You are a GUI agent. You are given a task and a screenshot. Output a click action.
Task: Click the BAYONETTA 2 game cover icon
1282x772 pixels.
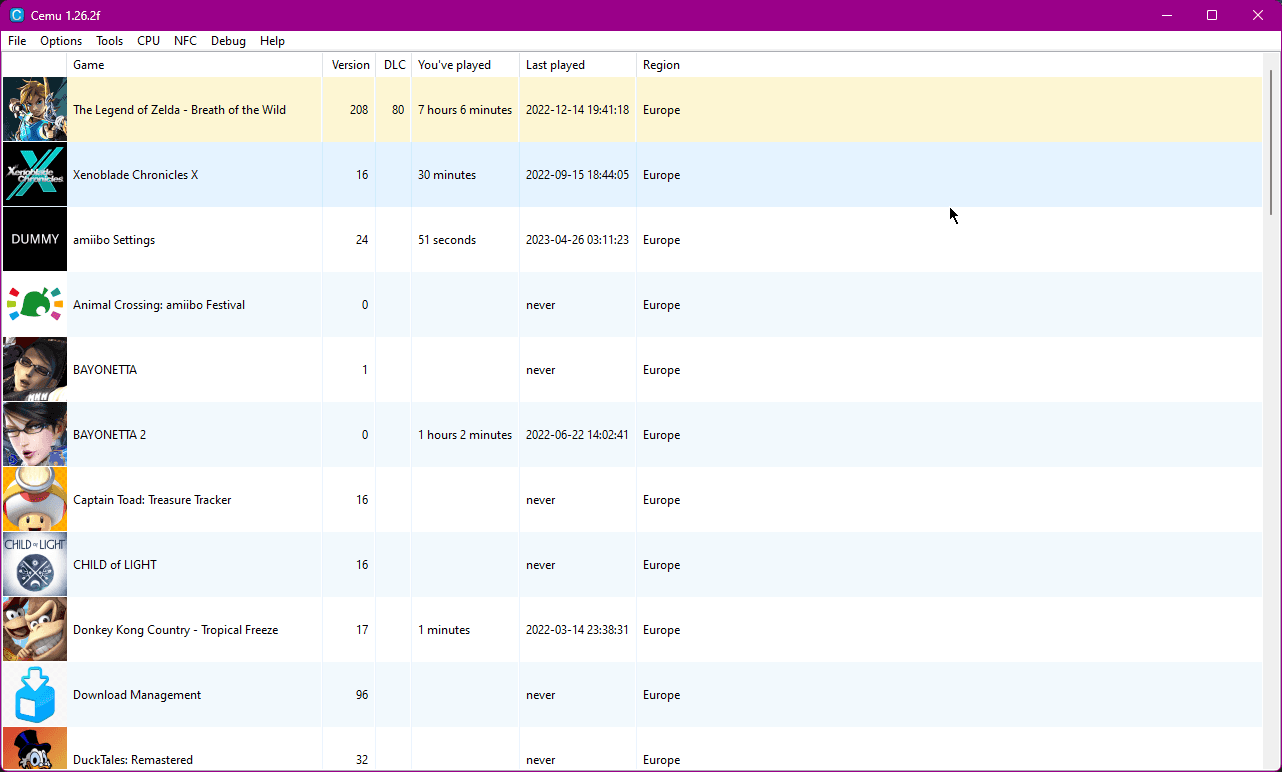click(35, 434)
